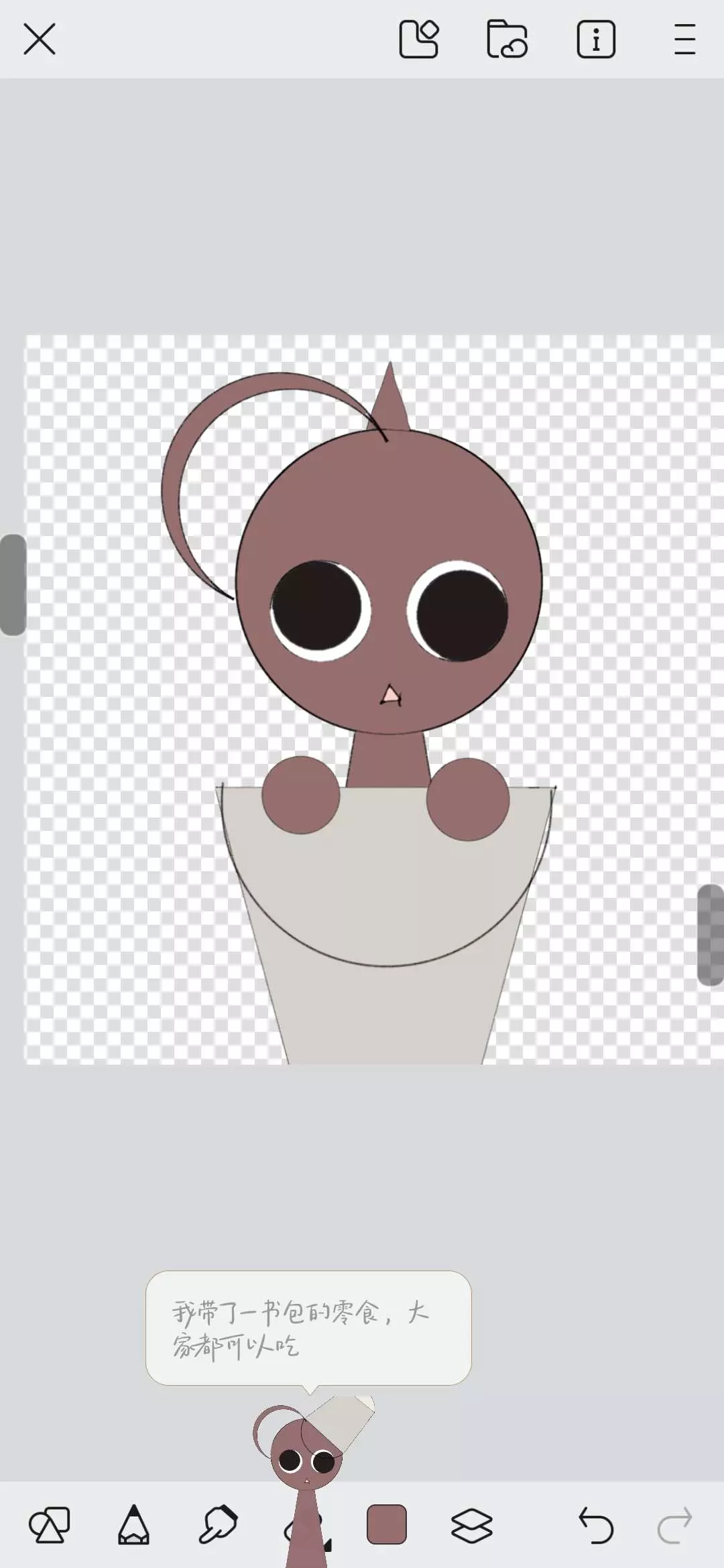The image size is (724, 1568).
Task: Select the shapes tool
Action: (50, 1526)
